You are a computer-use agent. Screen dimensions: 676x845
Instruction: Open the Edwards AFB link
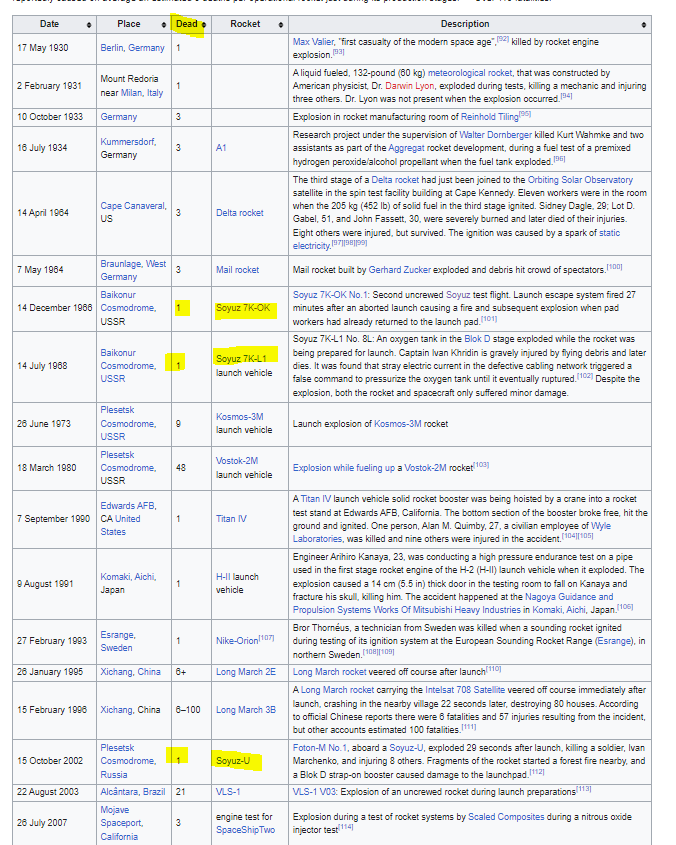[128, 505]
